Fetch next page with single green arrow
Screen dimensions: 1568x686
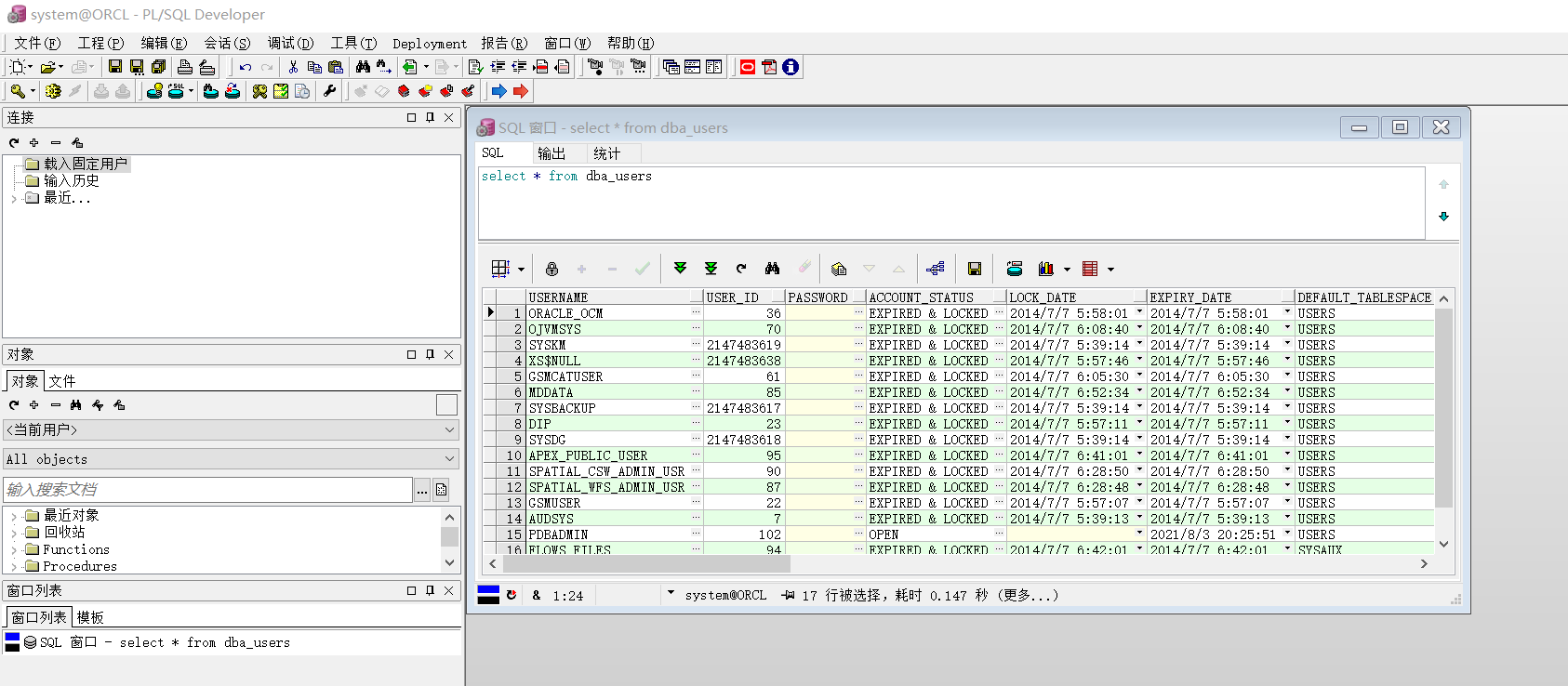tap(680, 269)
